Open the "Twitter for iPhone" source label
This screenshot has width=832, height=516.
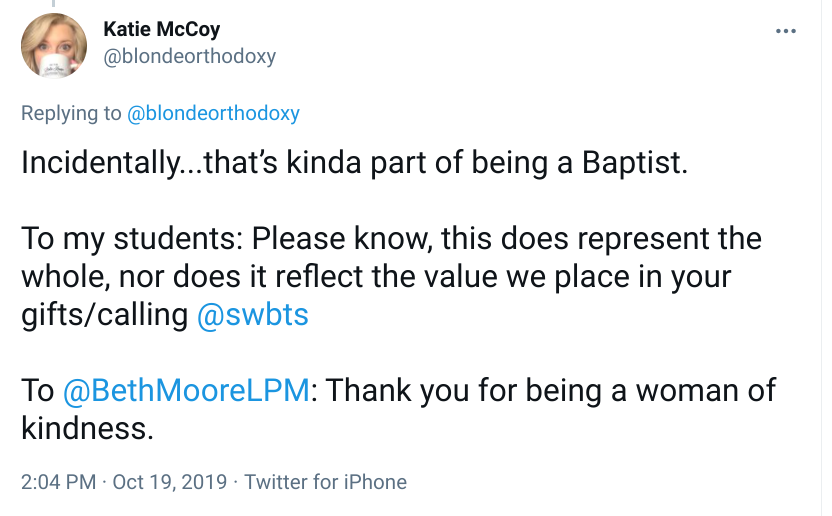point(325,482)
